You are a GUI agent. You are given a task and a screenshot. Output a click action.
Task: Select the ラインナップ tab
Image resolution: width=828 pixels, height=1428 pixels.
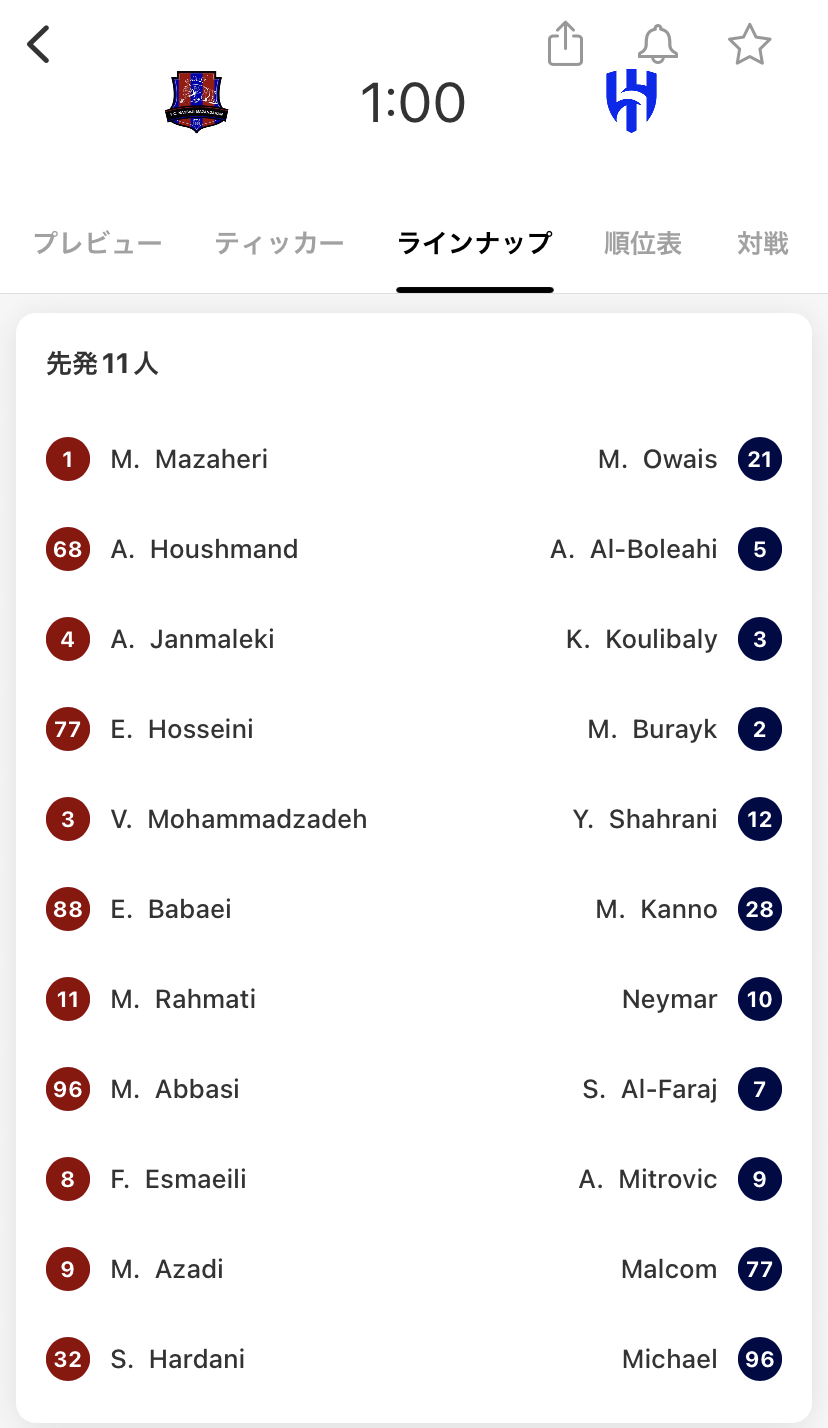(x=474, y=243)
